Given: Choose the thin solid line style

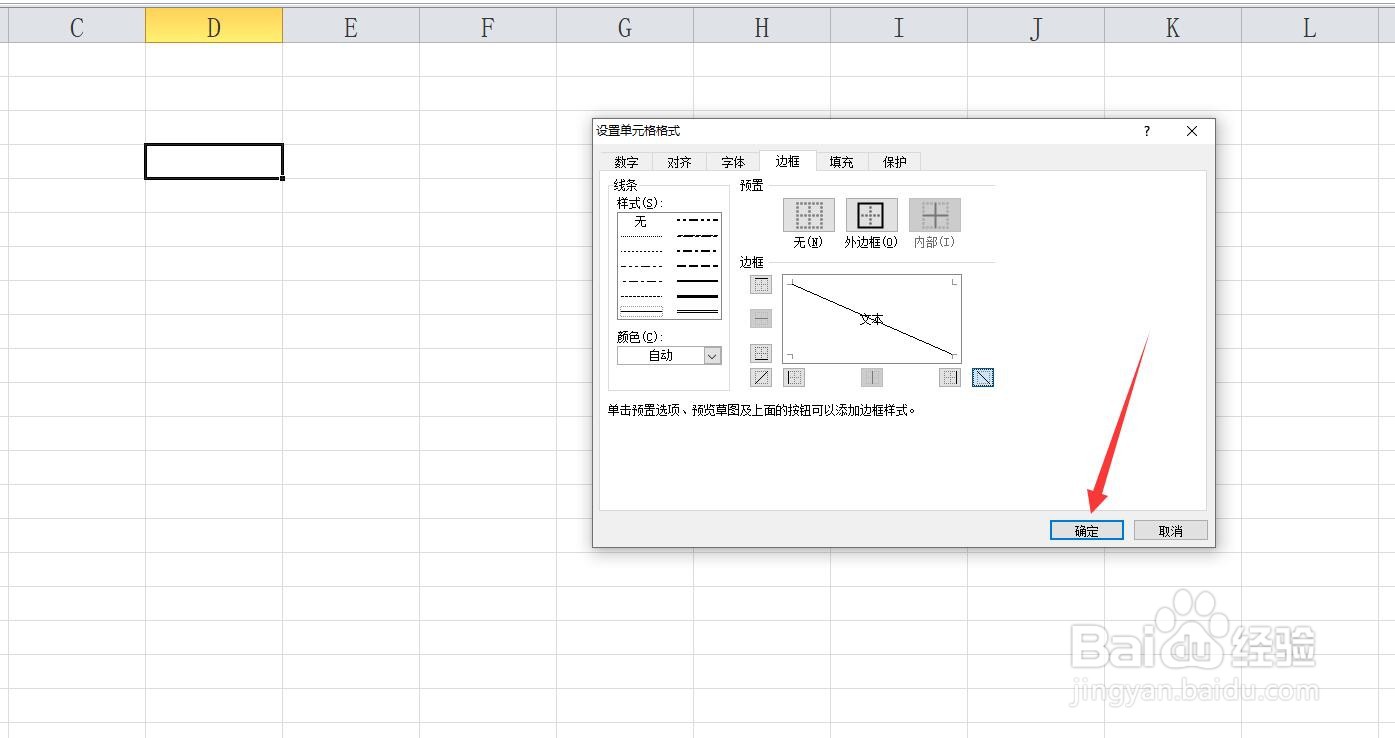Looking at the screenshot, I should coord(641,311).
